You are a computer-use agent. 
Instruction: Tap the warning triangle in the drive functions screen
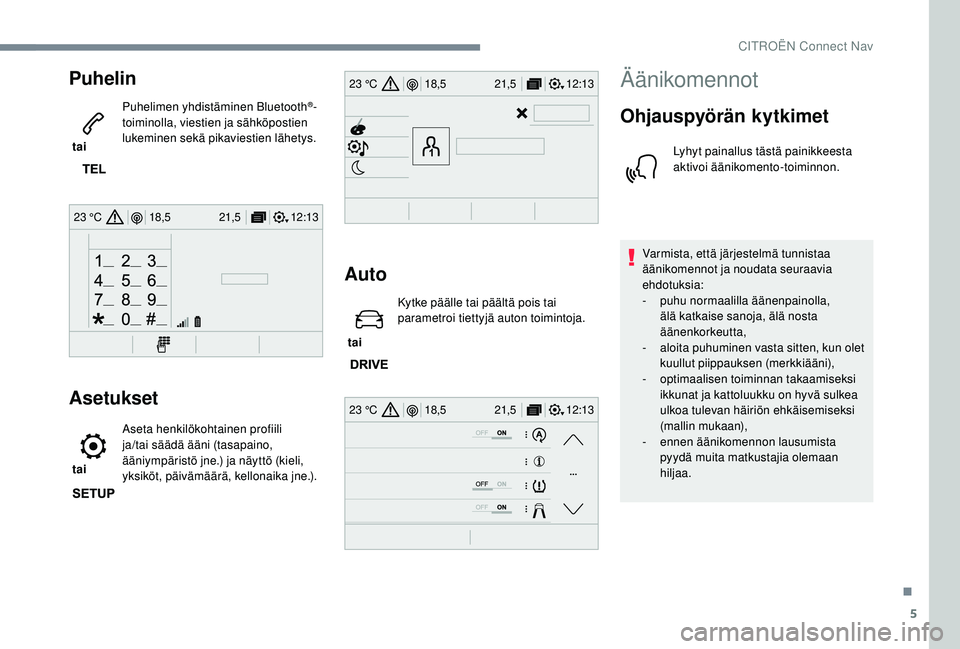(x=390, y=410)
